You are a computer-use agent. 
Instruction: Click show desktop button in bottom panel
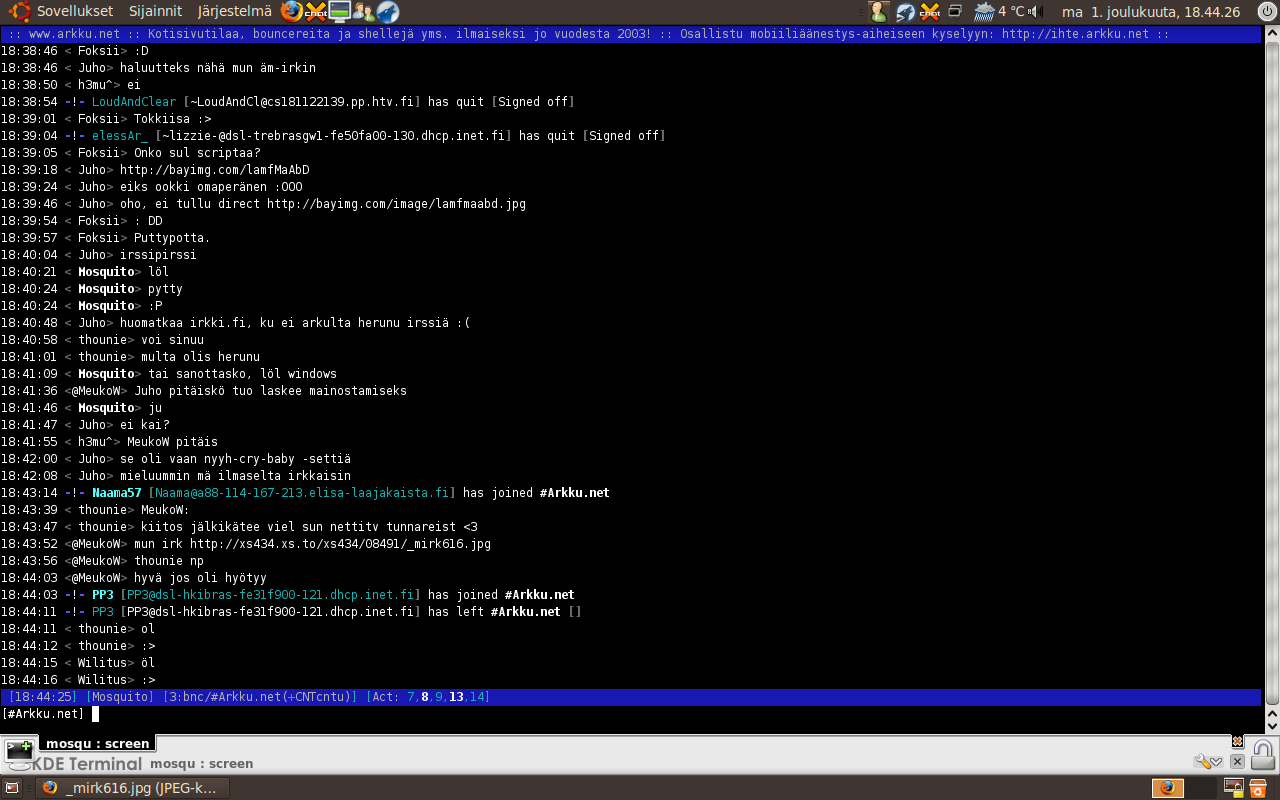click(12, 788)
